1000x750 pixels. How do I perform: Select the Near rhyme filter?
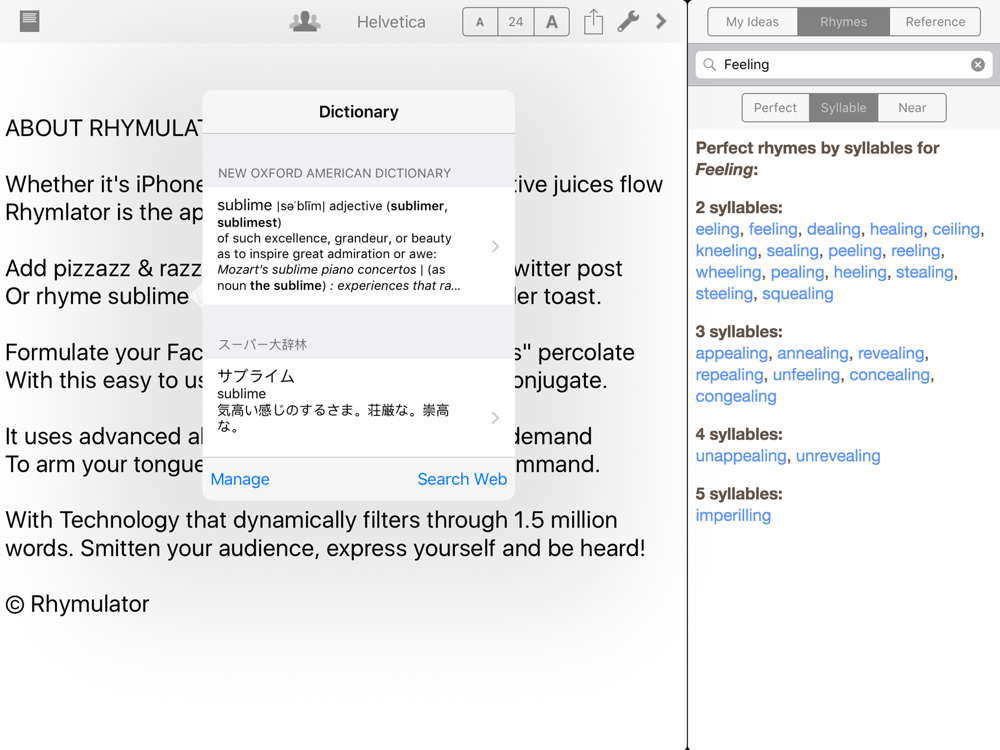click(912, 108)
